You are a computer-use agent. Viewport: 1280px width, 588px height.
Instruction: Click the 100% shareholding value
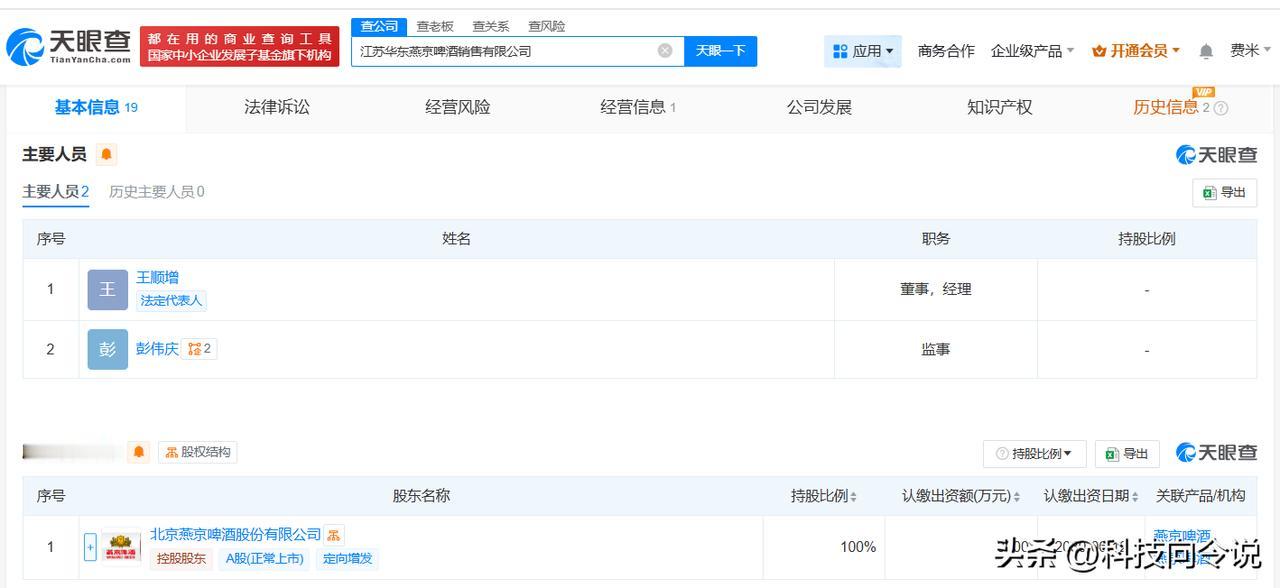click(858, 547)
